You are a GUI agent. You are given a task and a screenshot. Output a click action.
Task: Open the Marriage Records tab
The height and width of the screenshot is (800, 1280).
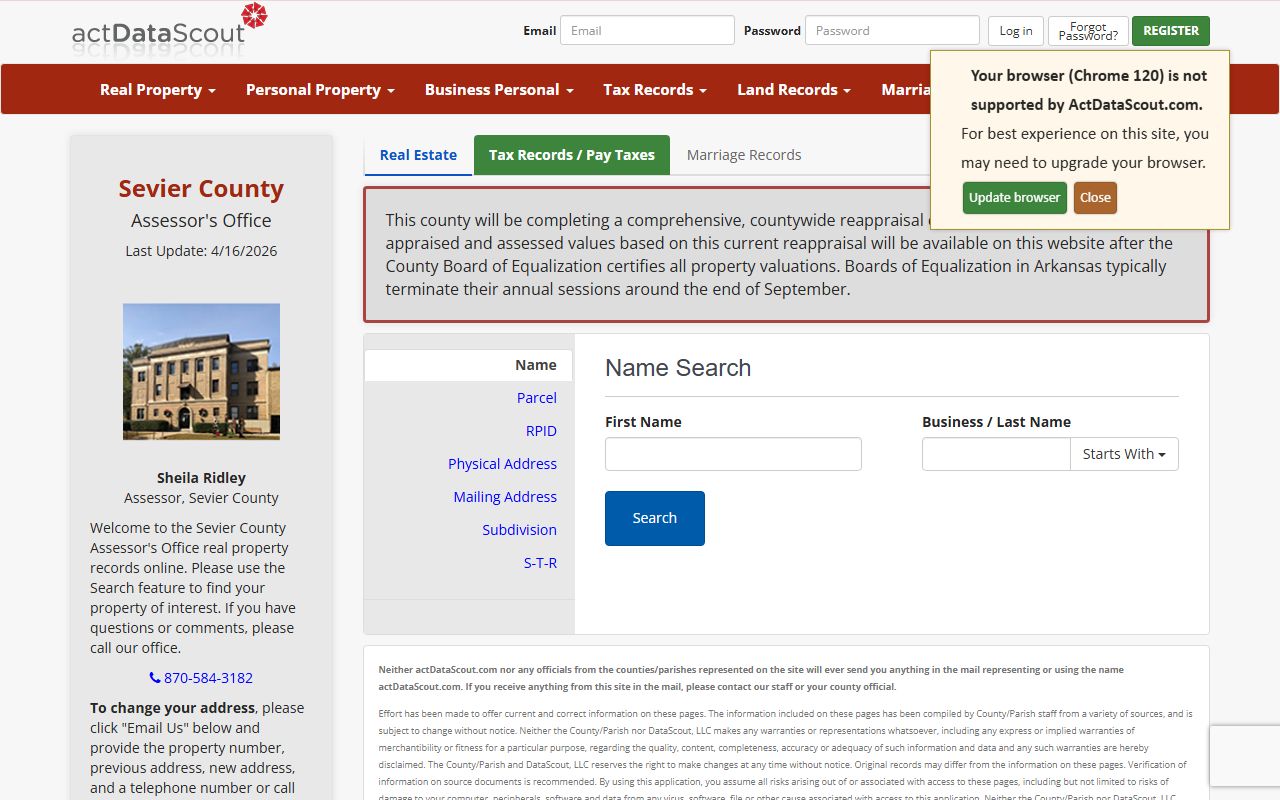pyautogui.click(x=744, y=155)
